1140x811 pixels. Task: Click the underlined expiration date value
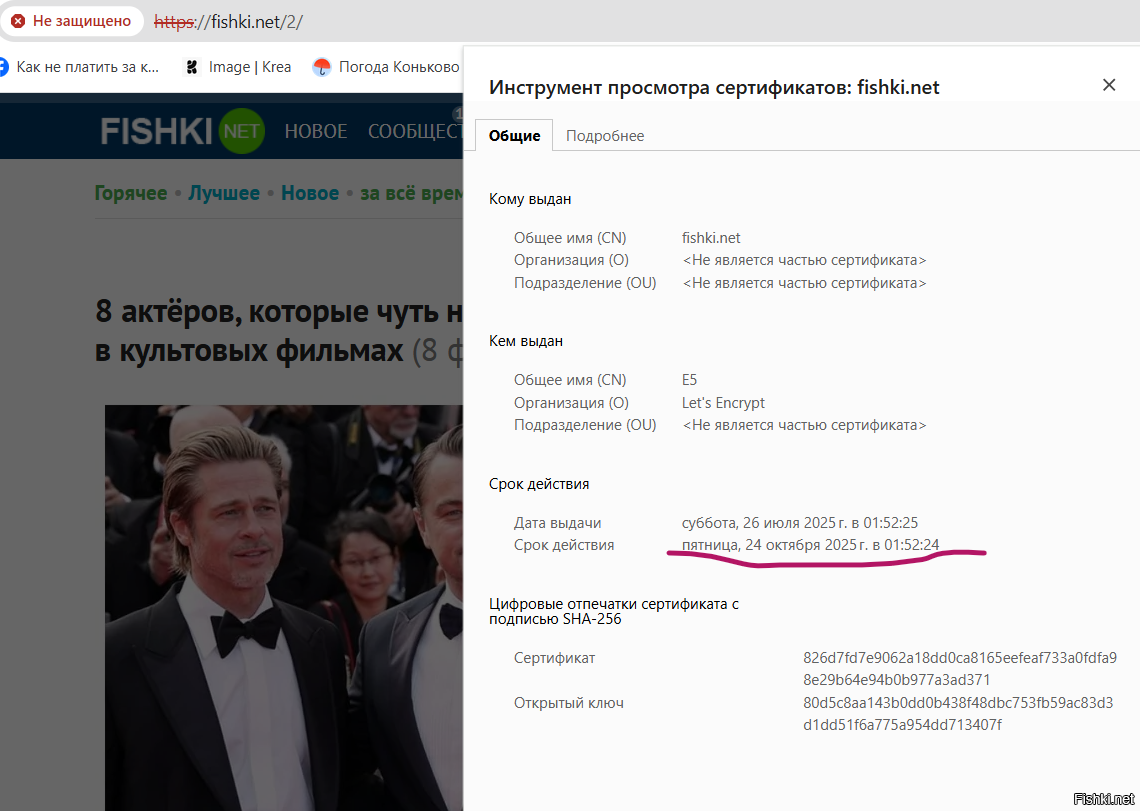[x=810, y=545]
